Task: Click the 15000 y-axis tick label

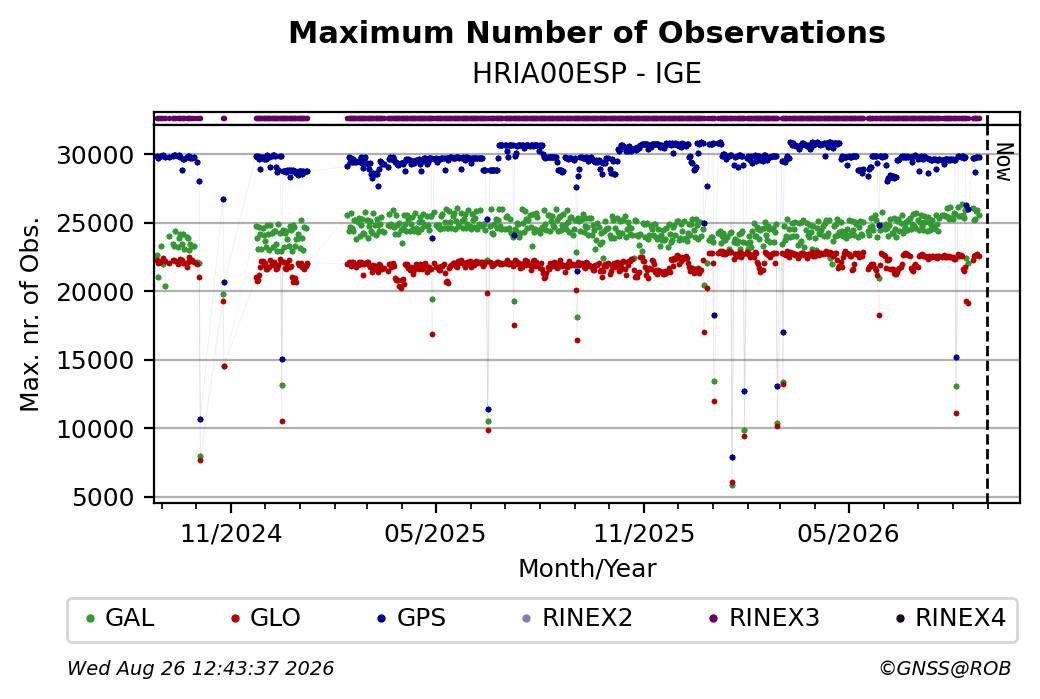Action: [96, 361]
